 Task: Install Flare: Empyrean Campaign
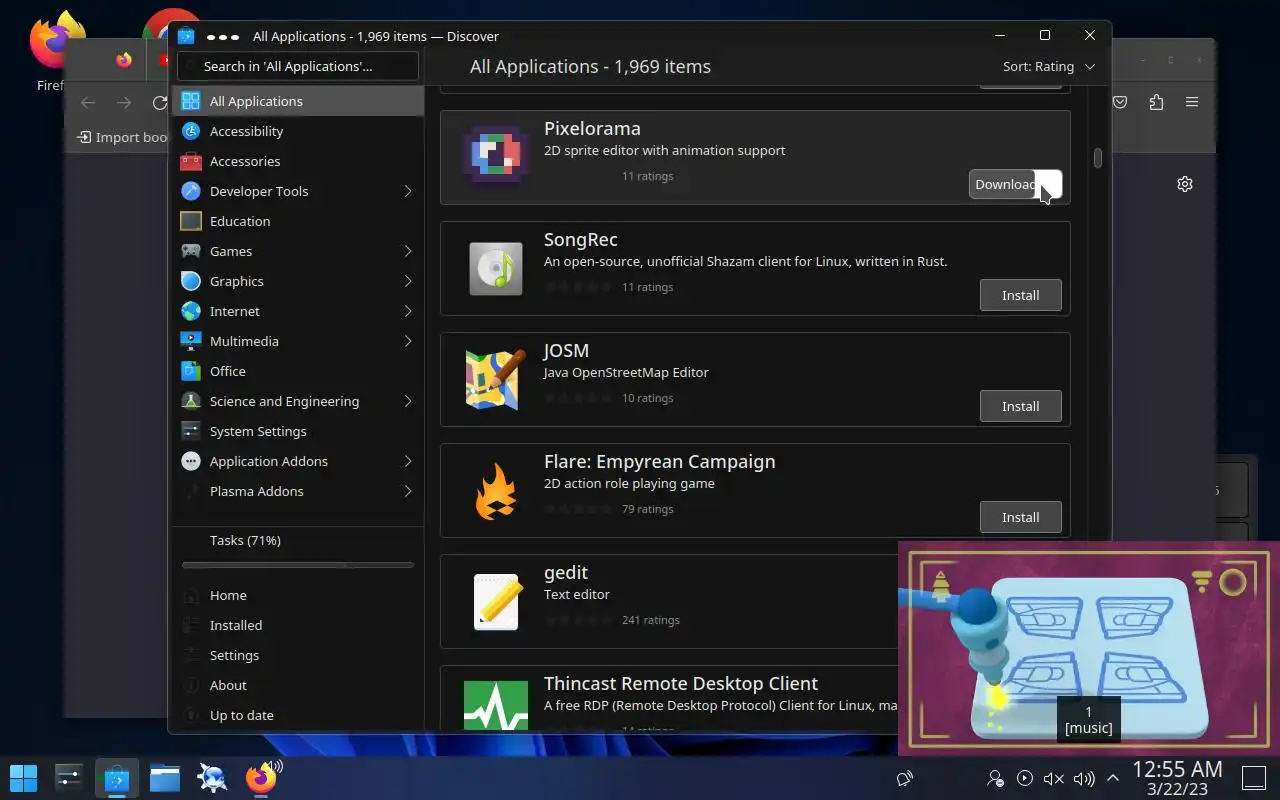(1020, 517)
